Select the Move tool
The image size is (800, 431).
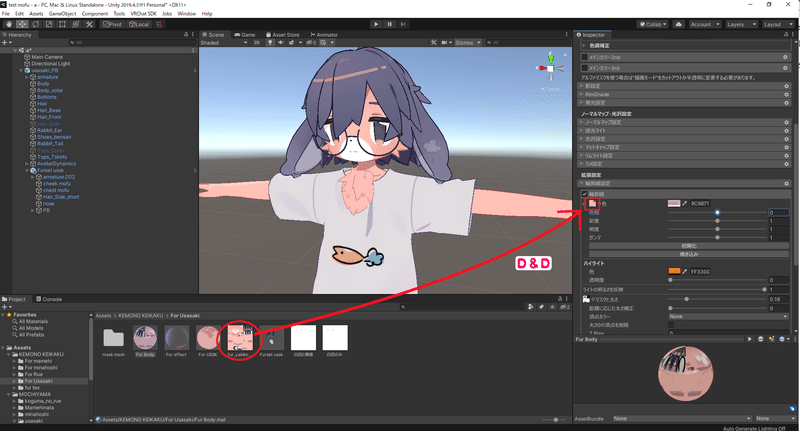click(22, 24)
